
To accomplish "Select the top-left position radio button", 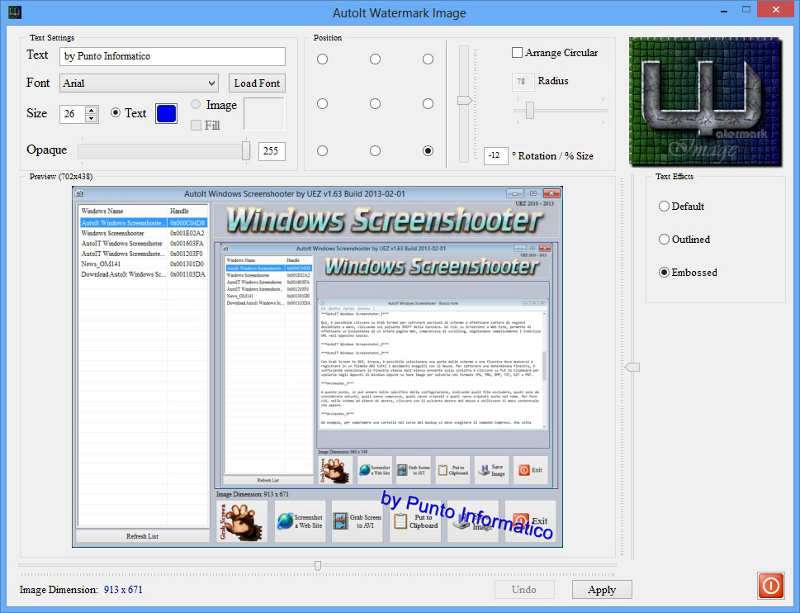I will click(x=322, y=59).
